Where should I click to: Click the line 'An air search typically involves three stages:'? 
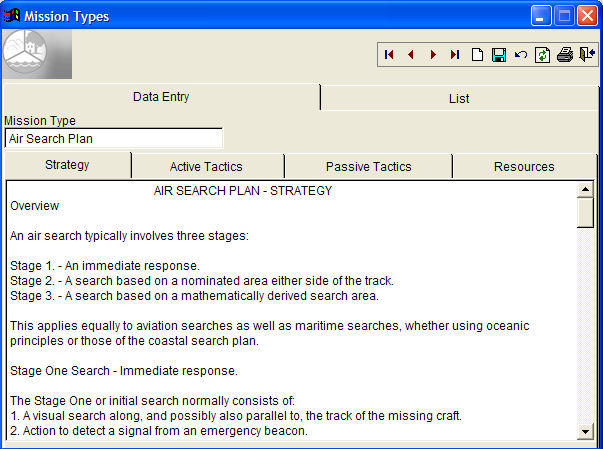pyautogui.click(x=130, y=236)
